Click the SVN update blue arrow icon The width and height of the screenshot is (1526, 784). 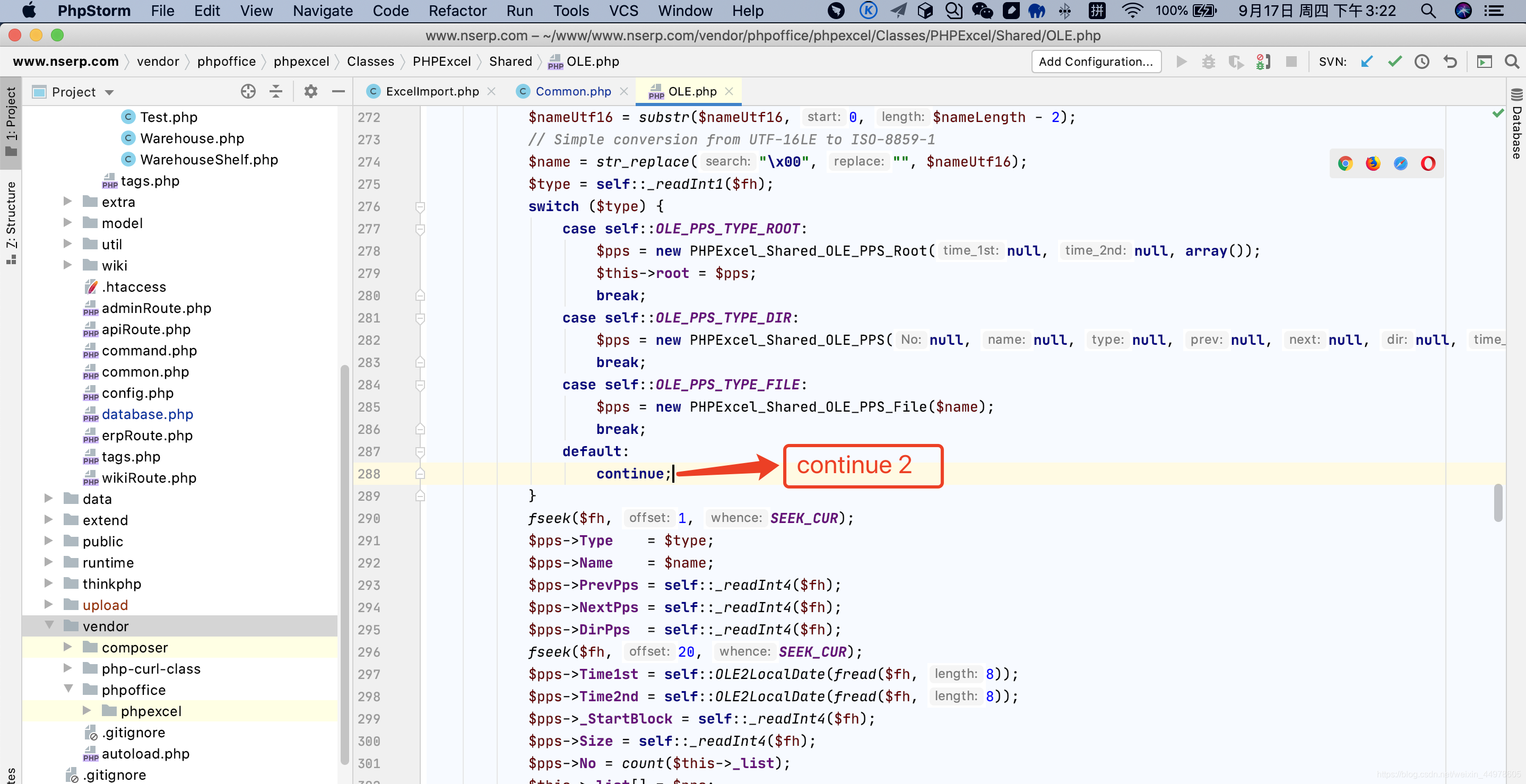tap(1366, 62)
